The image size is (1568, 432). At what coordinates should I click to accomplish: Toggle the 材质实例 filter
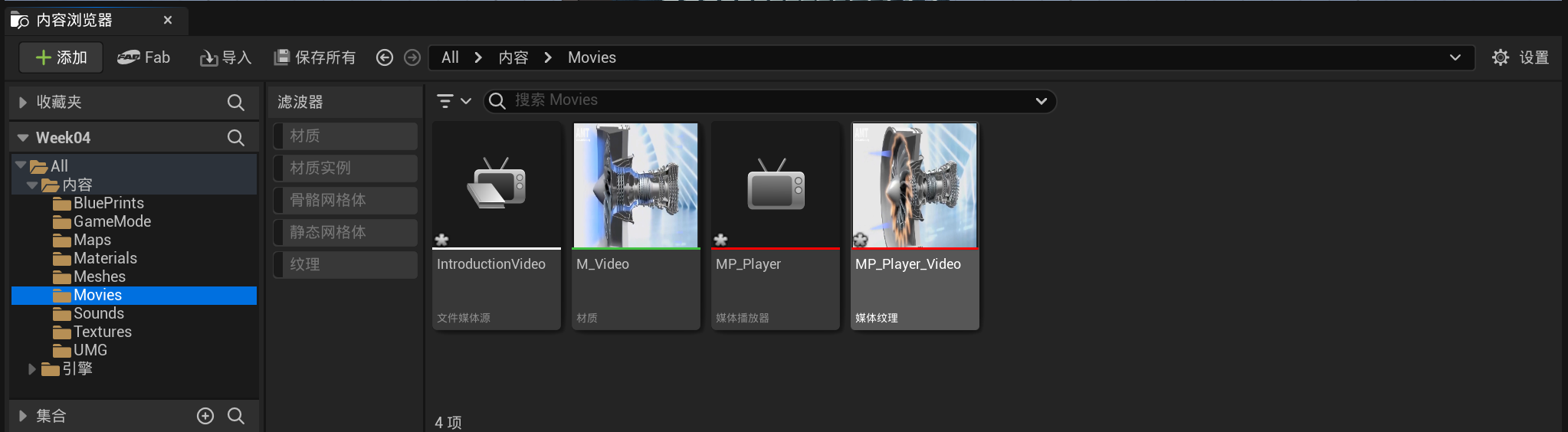(345, 169)
